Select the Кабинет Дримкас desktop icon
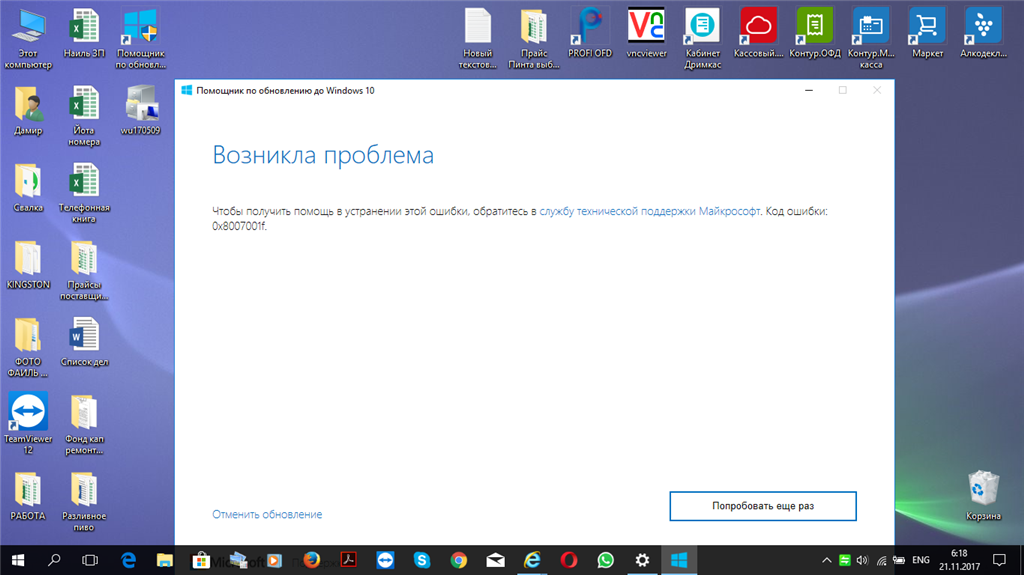 (703, 38)
